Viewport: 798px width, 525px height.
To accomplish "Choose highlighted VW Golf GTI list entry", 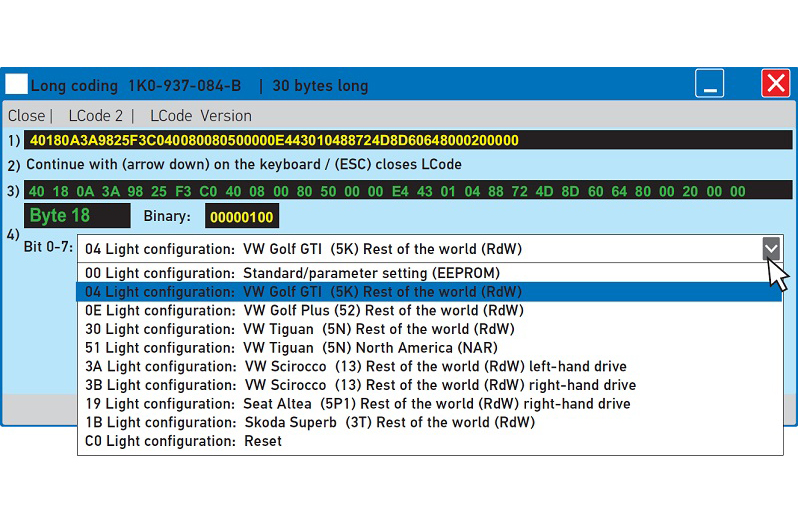I will click(302, 292).
